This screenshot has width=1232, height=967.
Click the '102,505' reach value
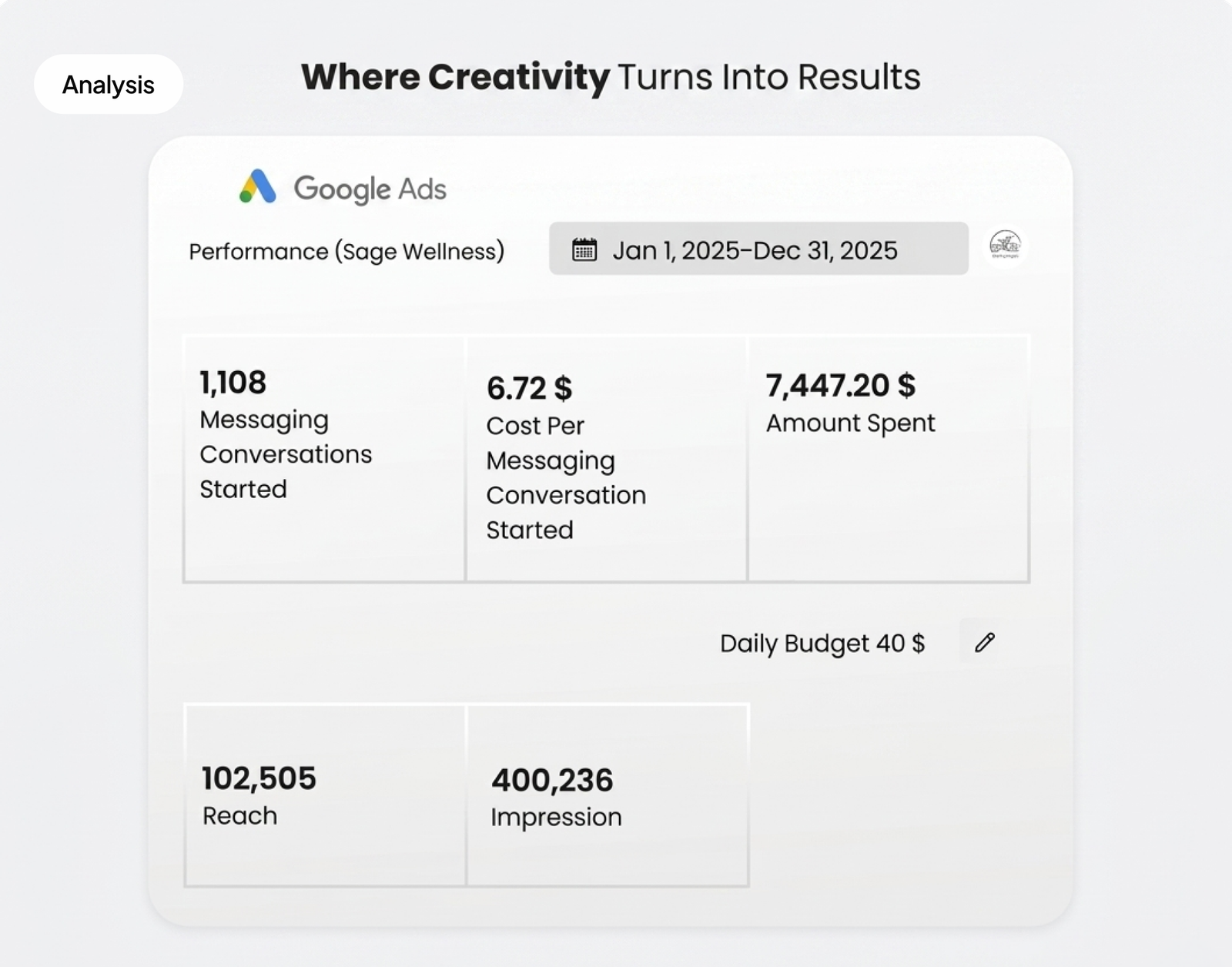coord(259,778)
